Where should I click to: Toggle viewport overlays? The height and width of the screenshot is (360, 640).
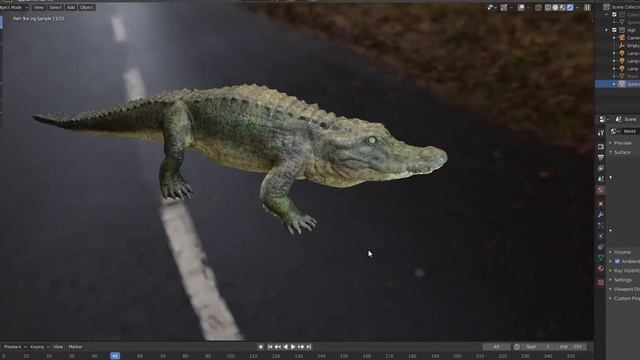[521, 7]
